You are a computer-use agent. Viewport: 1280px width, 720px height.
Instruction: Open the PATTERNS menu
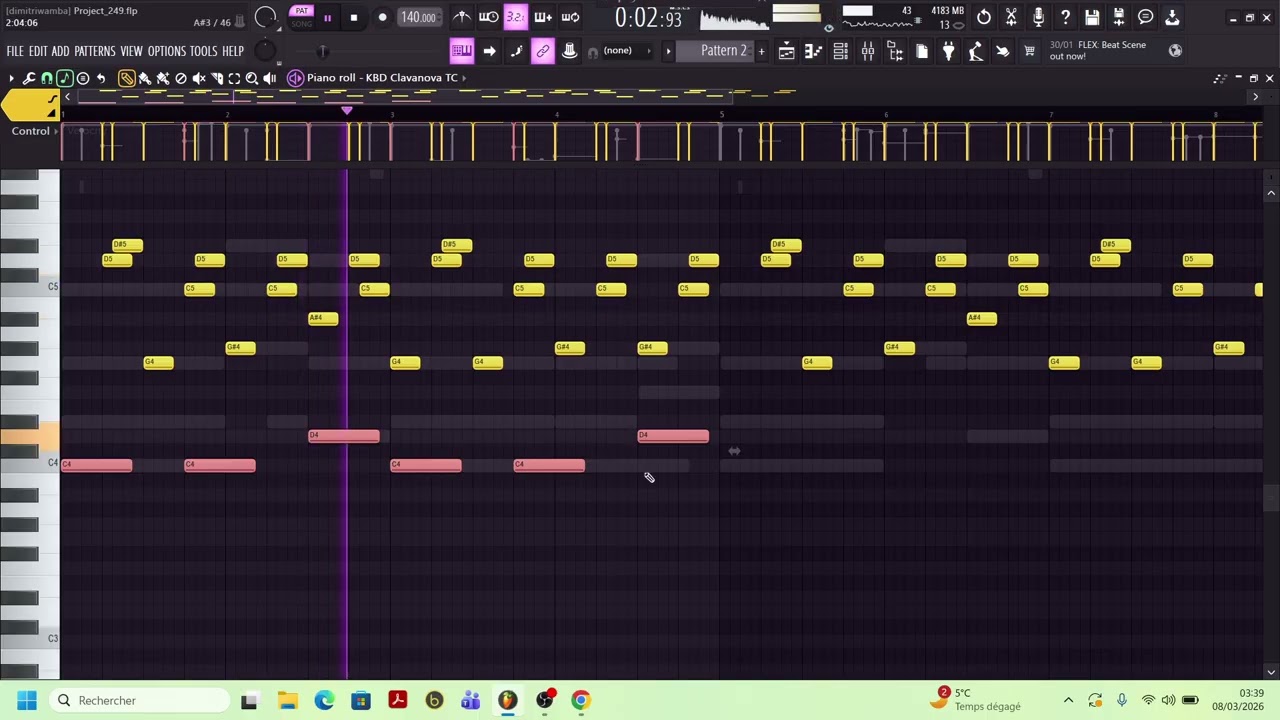click(x=95, y=51)
